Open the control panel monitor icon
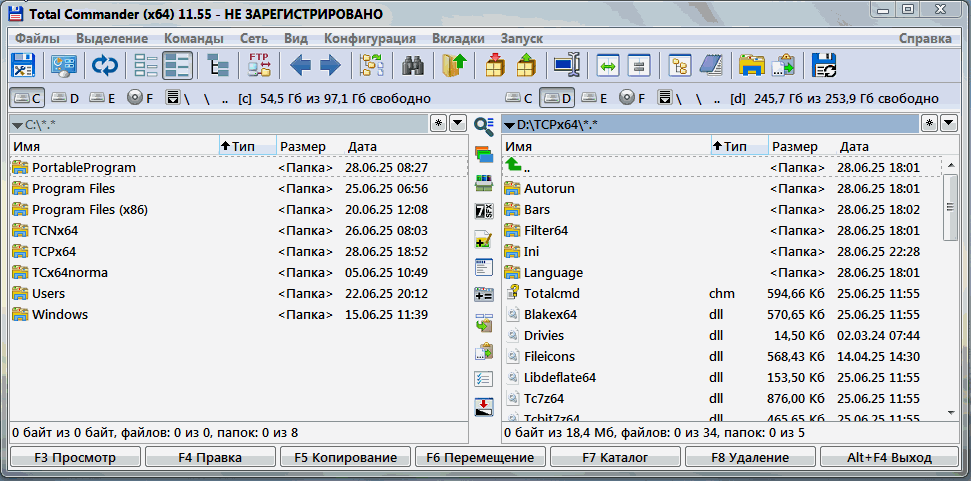971x481 pixels. (x=63, y=66)
